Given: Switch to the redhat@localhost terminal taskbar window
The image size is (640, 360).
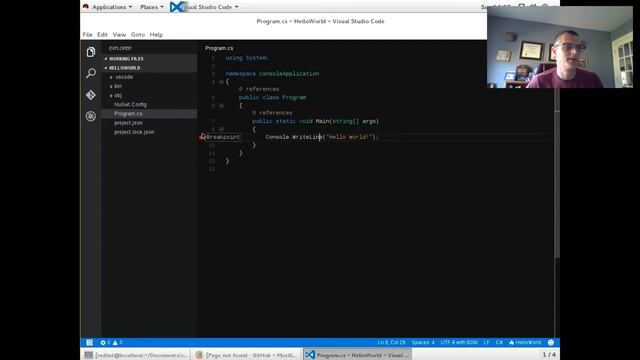Looking at the screenshot, I should pyautogui.click(x=136, y=355).
